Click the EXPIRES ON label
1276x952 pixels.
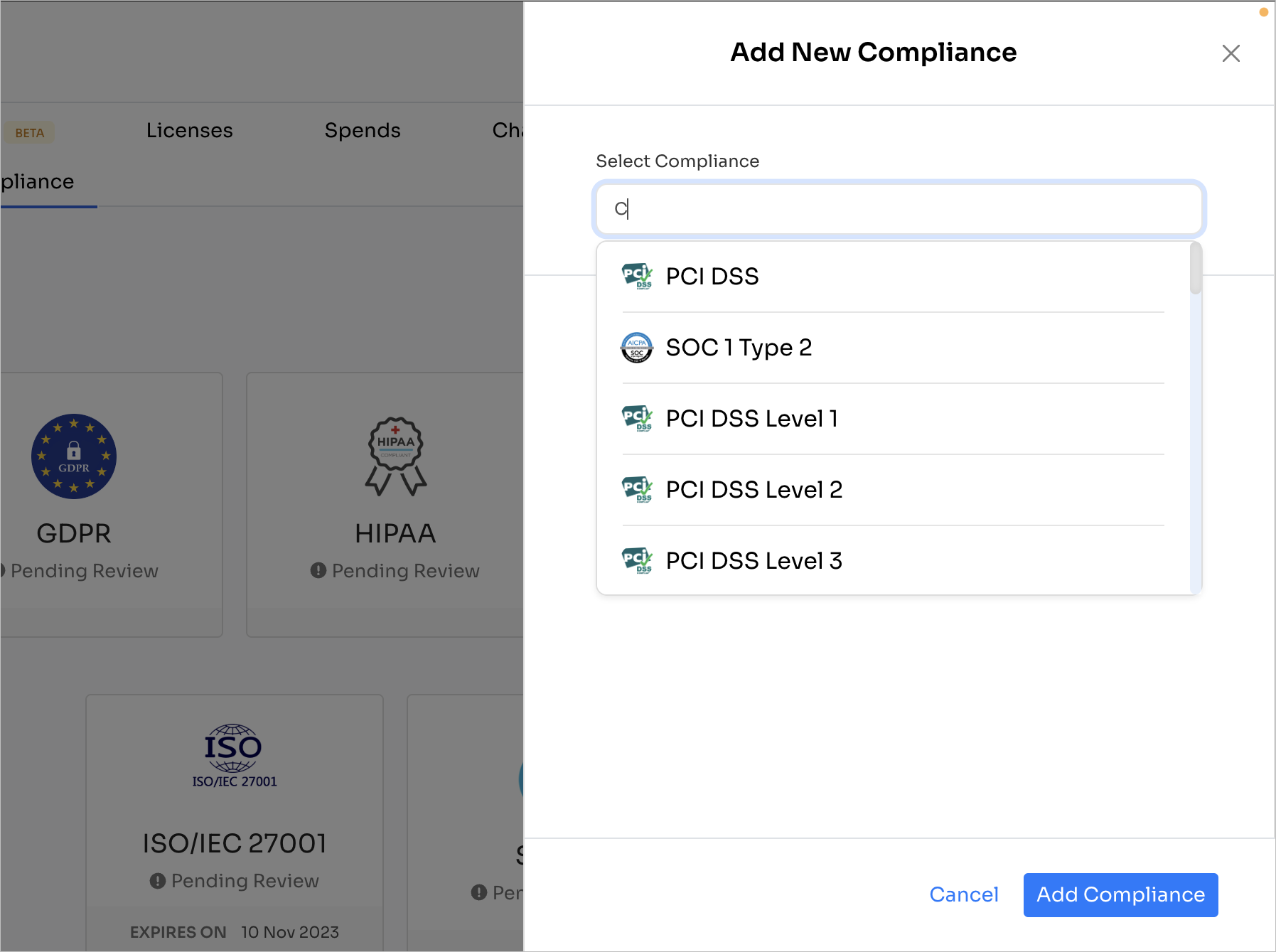click(178, 932)
